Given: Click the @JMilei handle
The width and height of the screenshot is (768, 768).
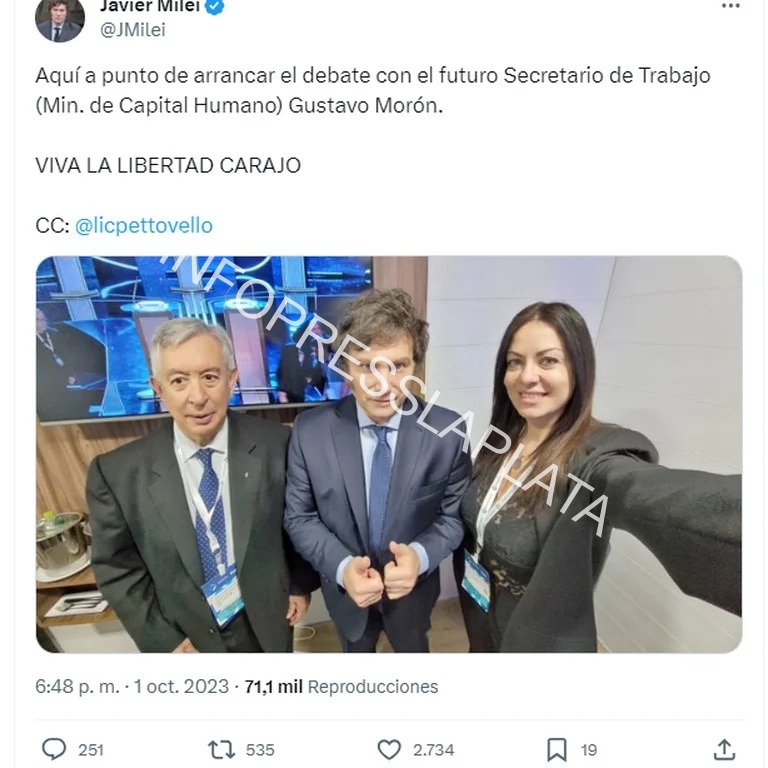Looking at the screenshot, I should pos(132,30).
